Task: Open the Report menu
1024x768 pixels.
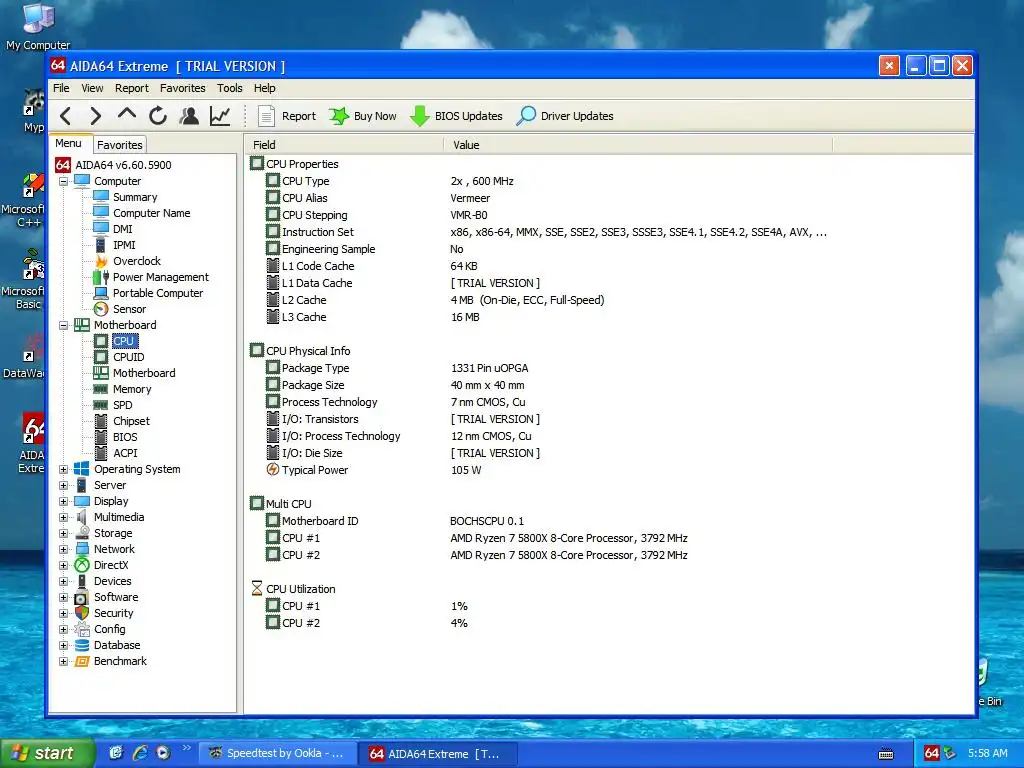Action: click(x=132, y=88)
